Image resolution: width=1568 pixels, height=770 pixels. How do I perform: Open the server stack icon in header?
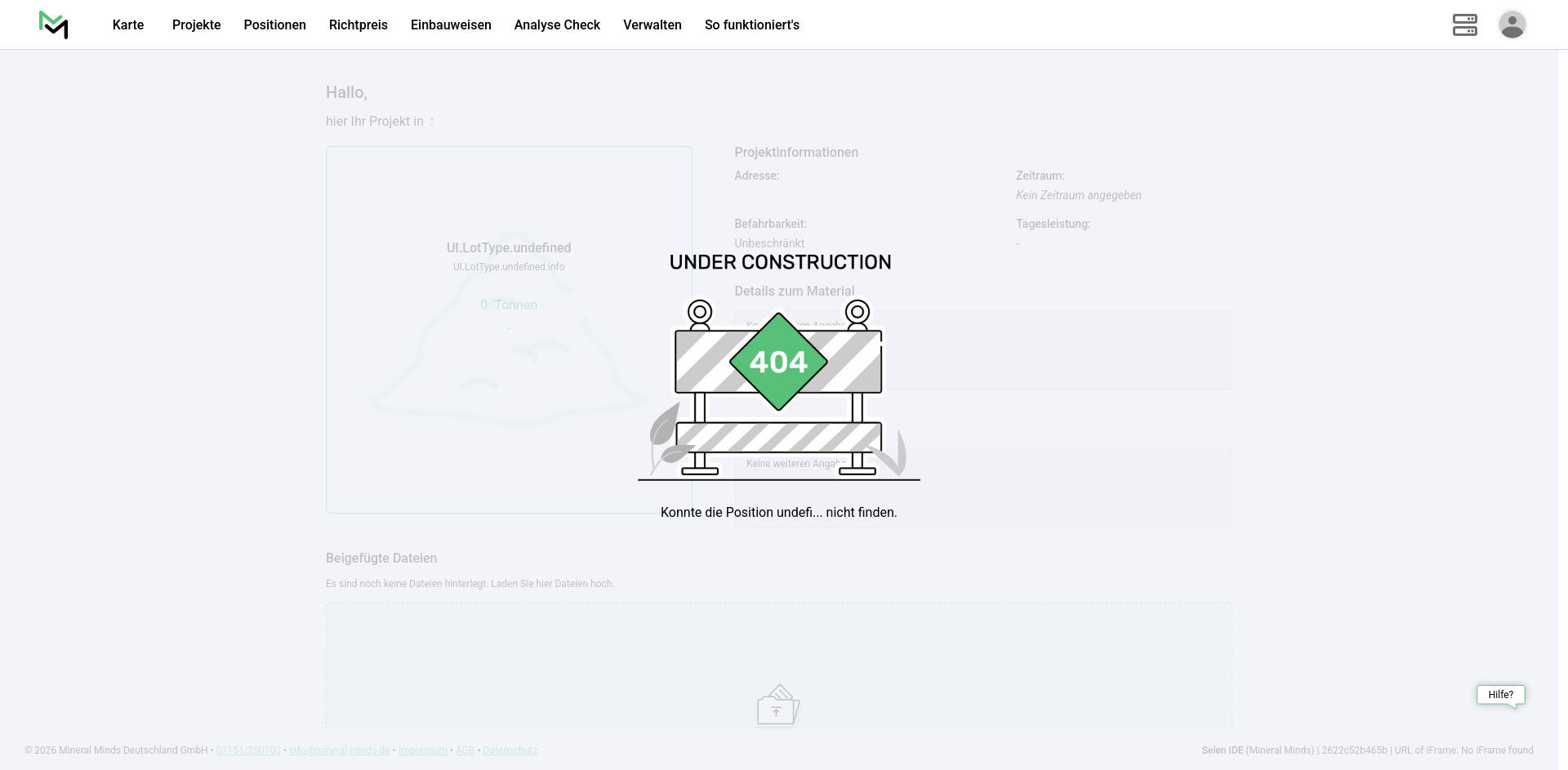coord(1464,24)
